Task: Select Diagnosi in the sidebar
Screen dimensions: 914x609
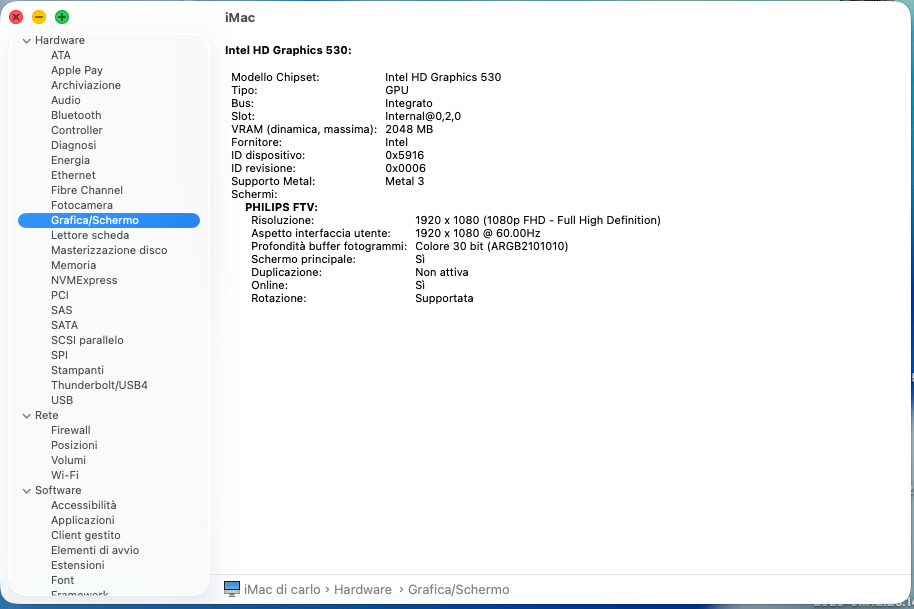Action: coord(73,145)
